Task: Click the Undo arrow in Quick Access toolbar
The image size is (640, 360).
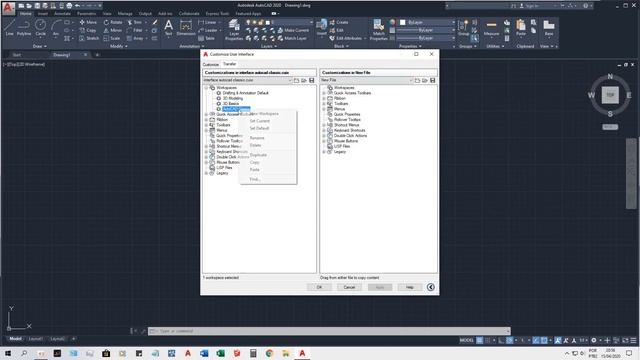Action: click(x=77, y=6)
